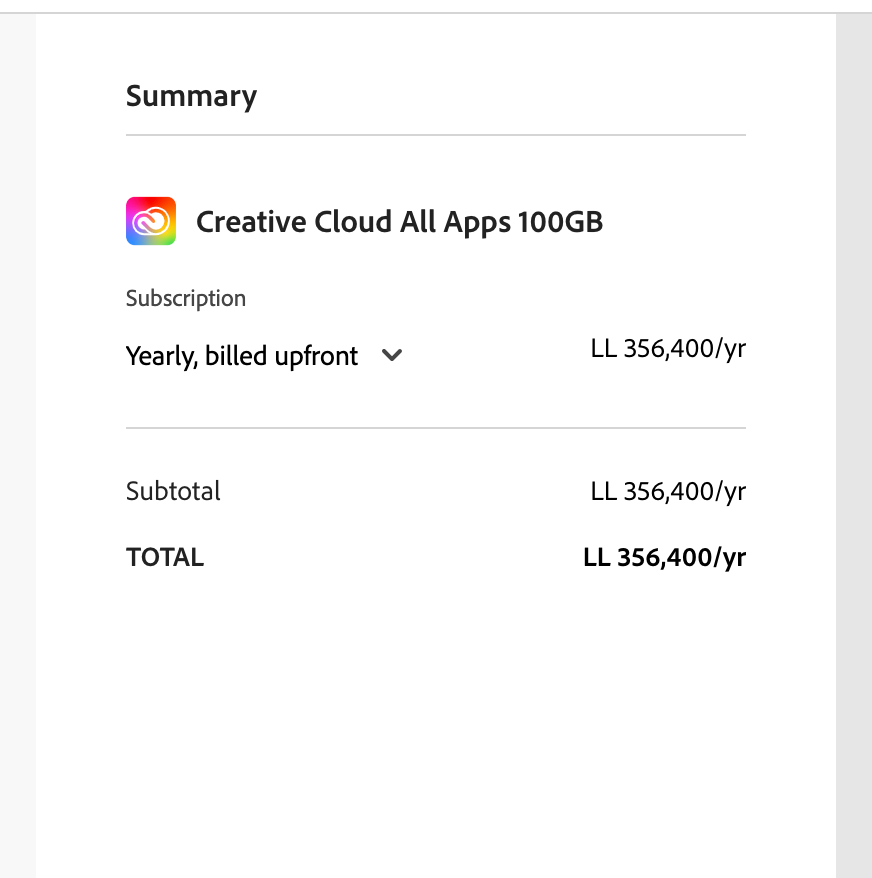Click the subscription price LL 356,400/yr
Image resolution: width=872 pixels, height=878 pixels.
[668, 349]
